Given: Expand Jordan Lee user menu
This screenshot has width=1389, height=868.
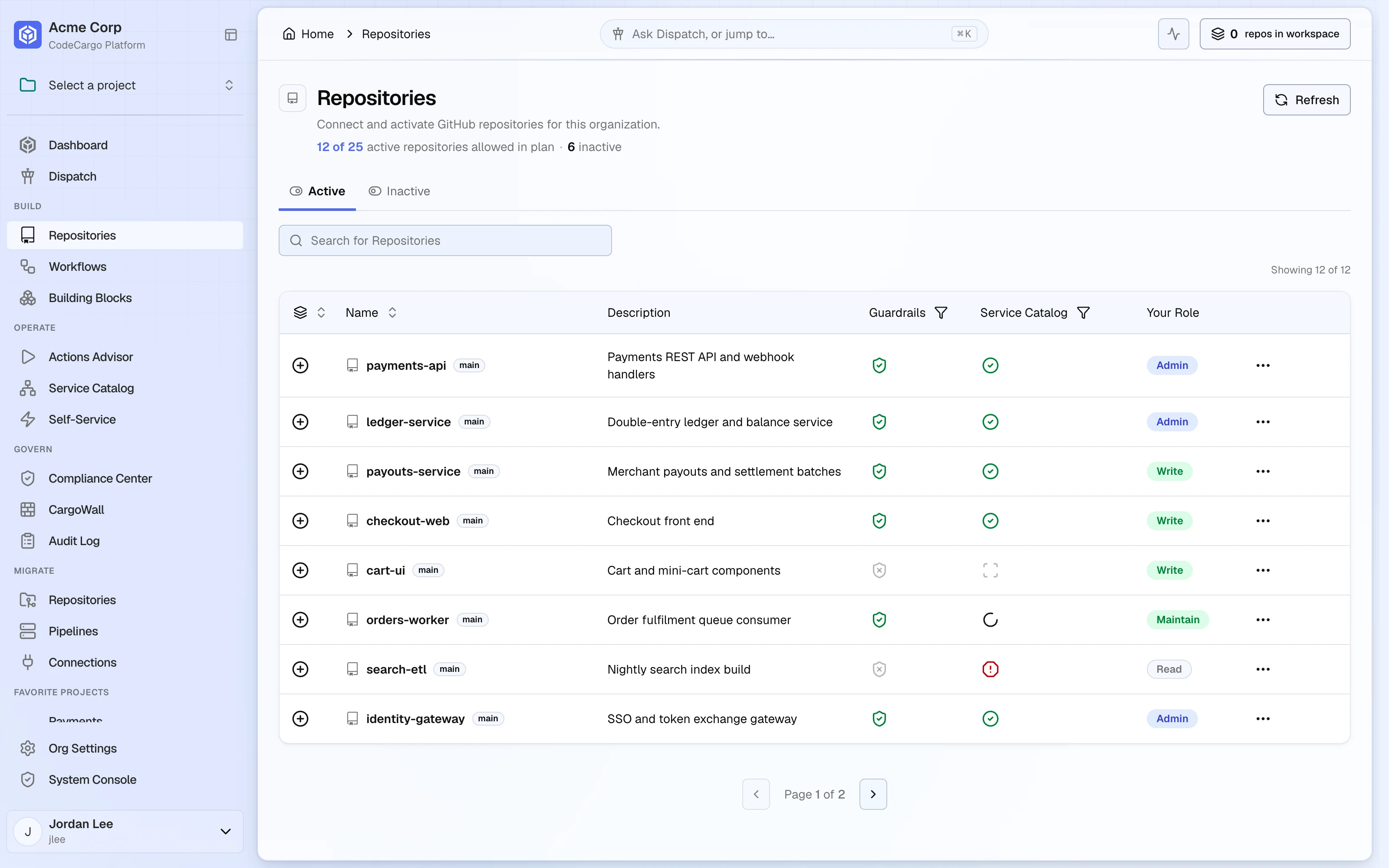Looking at the screenshot, I should coord(125,831).
